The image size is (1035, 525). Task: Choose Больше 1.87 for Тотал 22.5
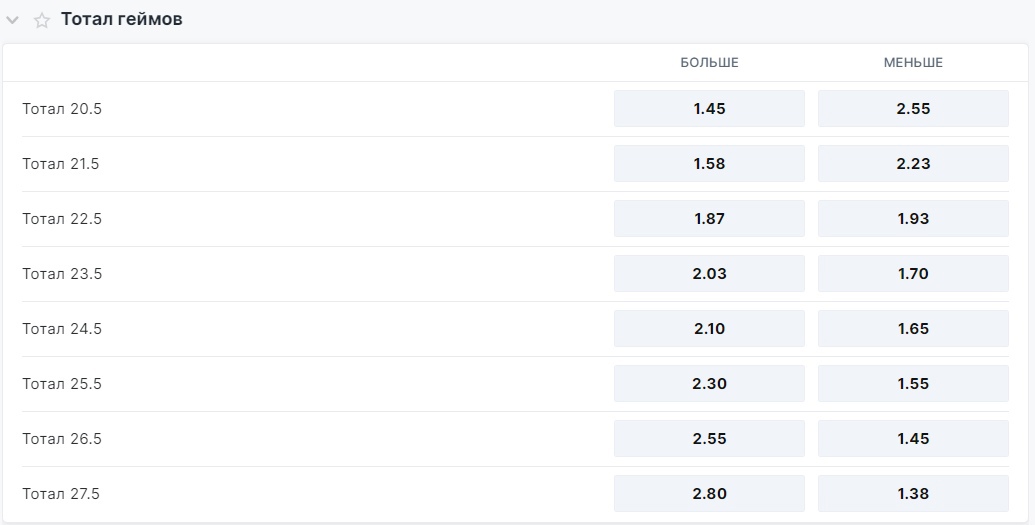tap(709, 219)
